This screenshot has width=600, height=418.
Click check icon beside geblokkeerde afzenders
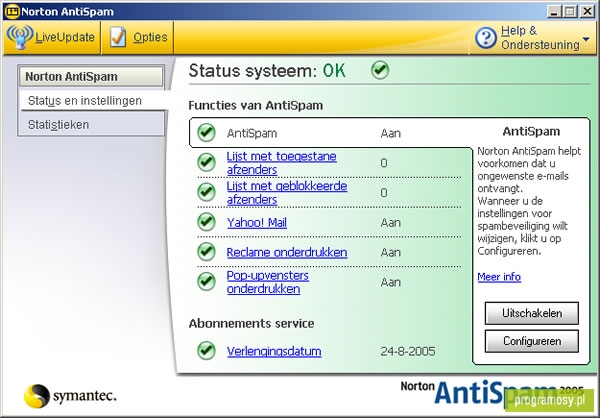[206, 192]
